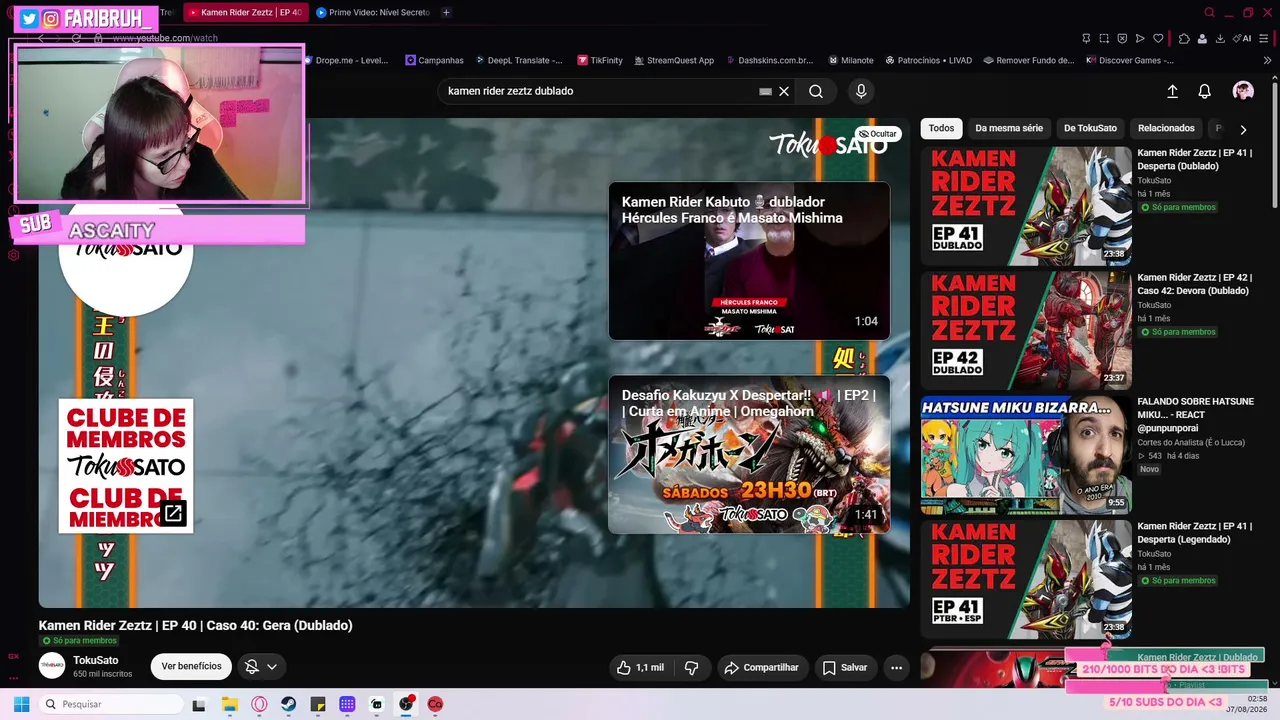Open the on-screen keyboard icon in search box
The width and height of the screenshot is (1280, 720).
(765, 91)
